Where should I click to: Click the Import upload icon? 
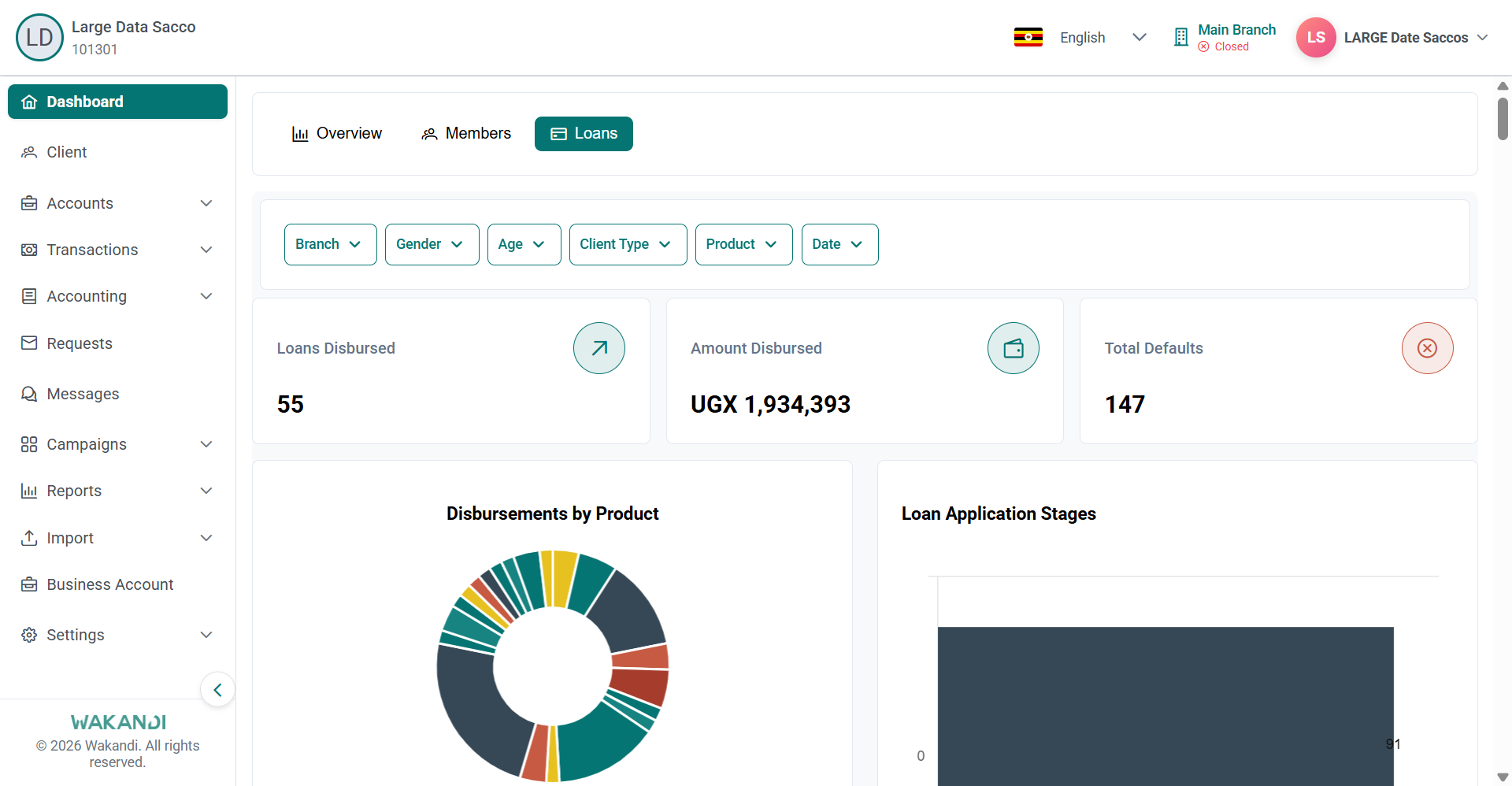29,538
